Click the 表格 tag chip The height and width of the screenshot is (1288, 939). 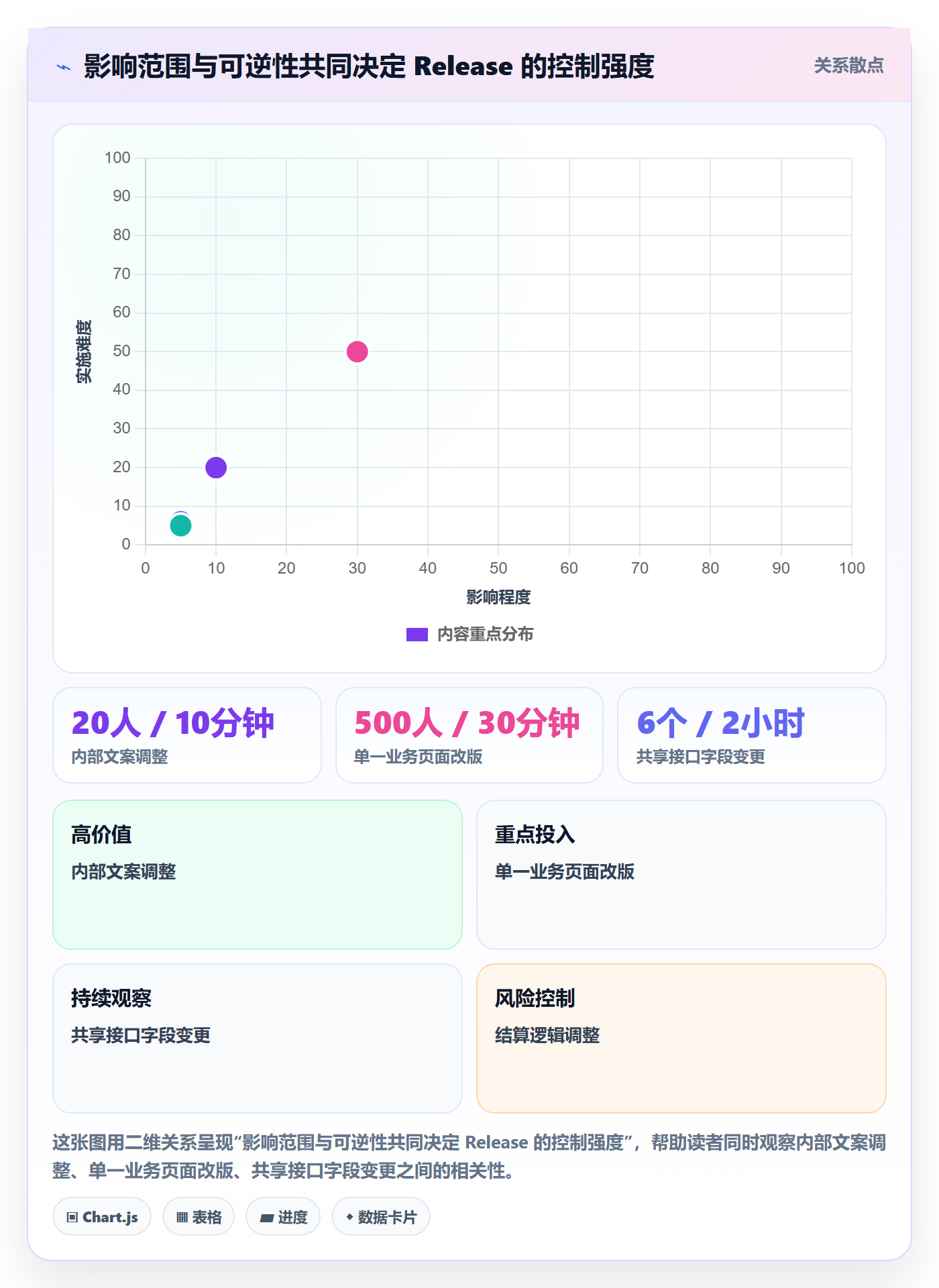199,1217
